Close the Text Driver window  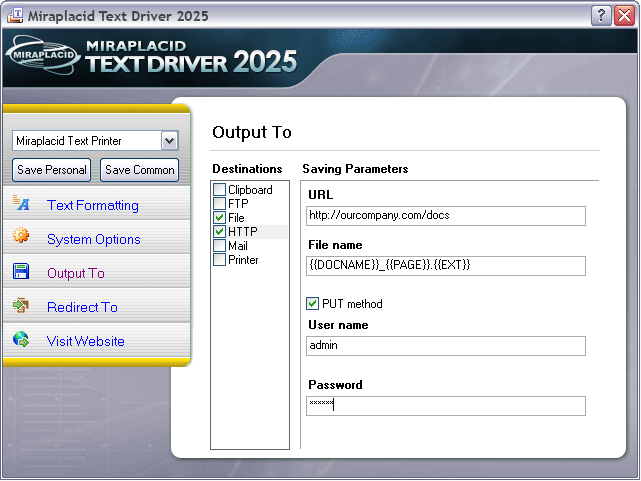(x=625, y=16)
